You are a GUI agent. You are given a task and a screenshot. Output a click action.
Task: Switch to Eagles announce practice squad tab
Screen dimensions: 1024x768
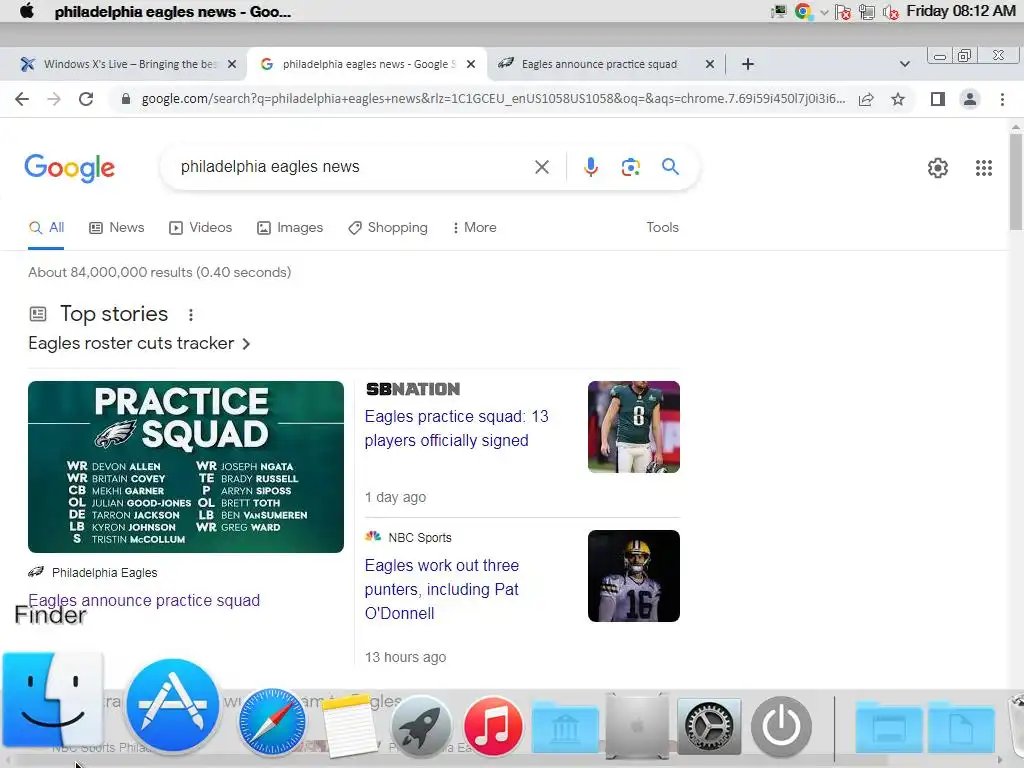(599, 64)
